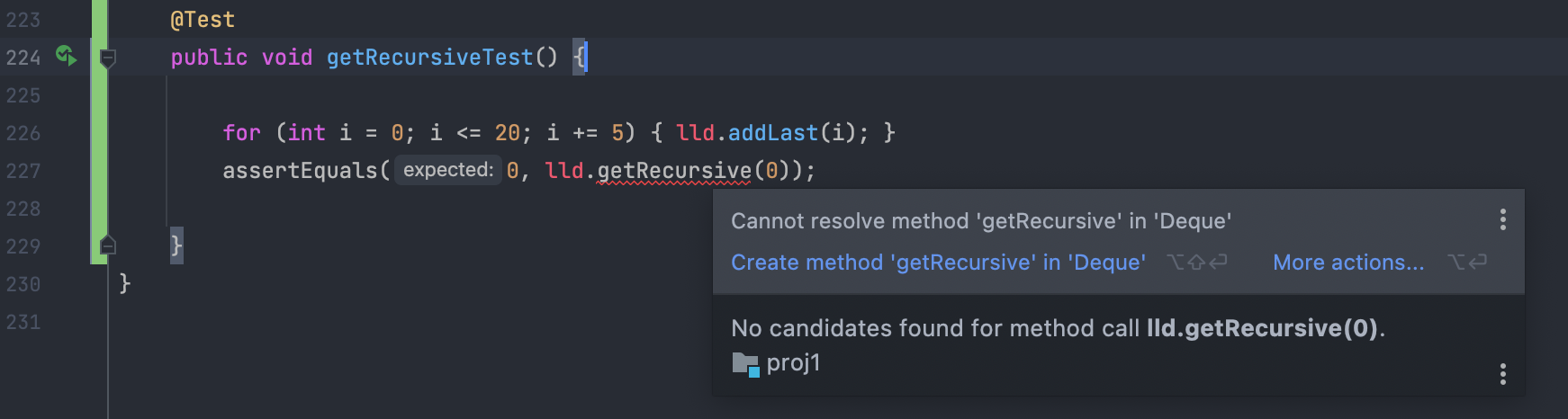Click the green VCS change marker in the gutter
This screenshot has height=419, width=1568.
99,135
